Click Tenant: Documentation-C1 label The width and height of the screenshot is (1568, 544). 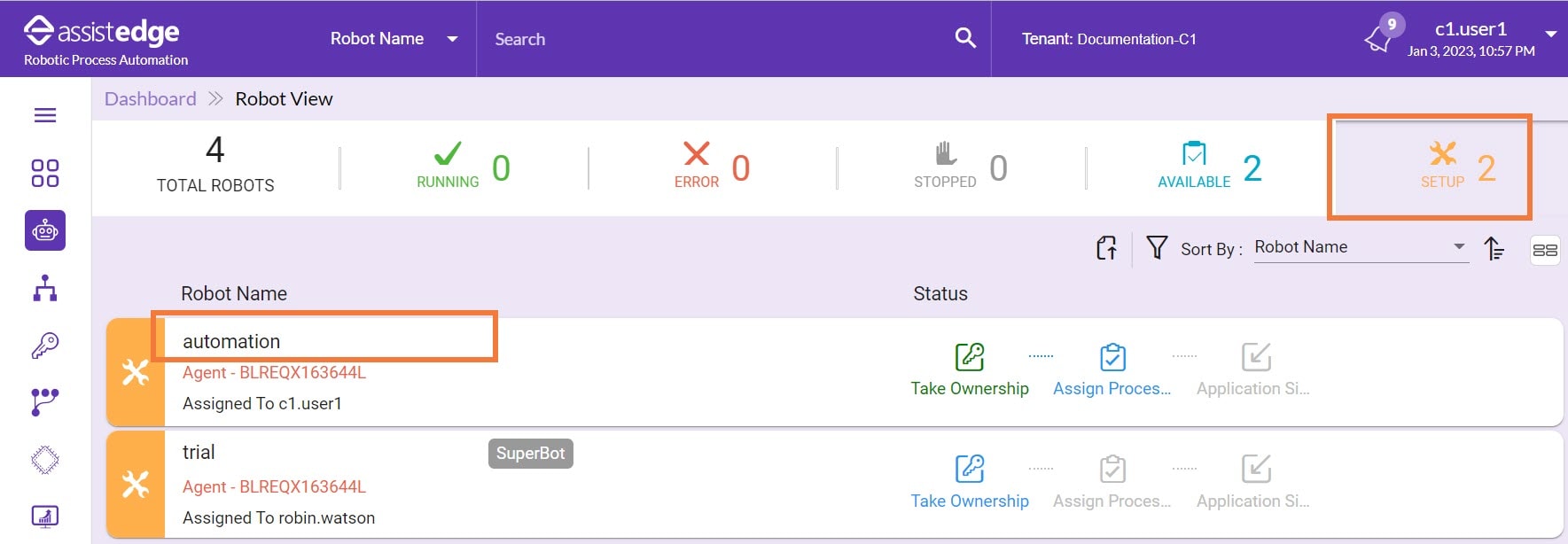(1109, 39)
